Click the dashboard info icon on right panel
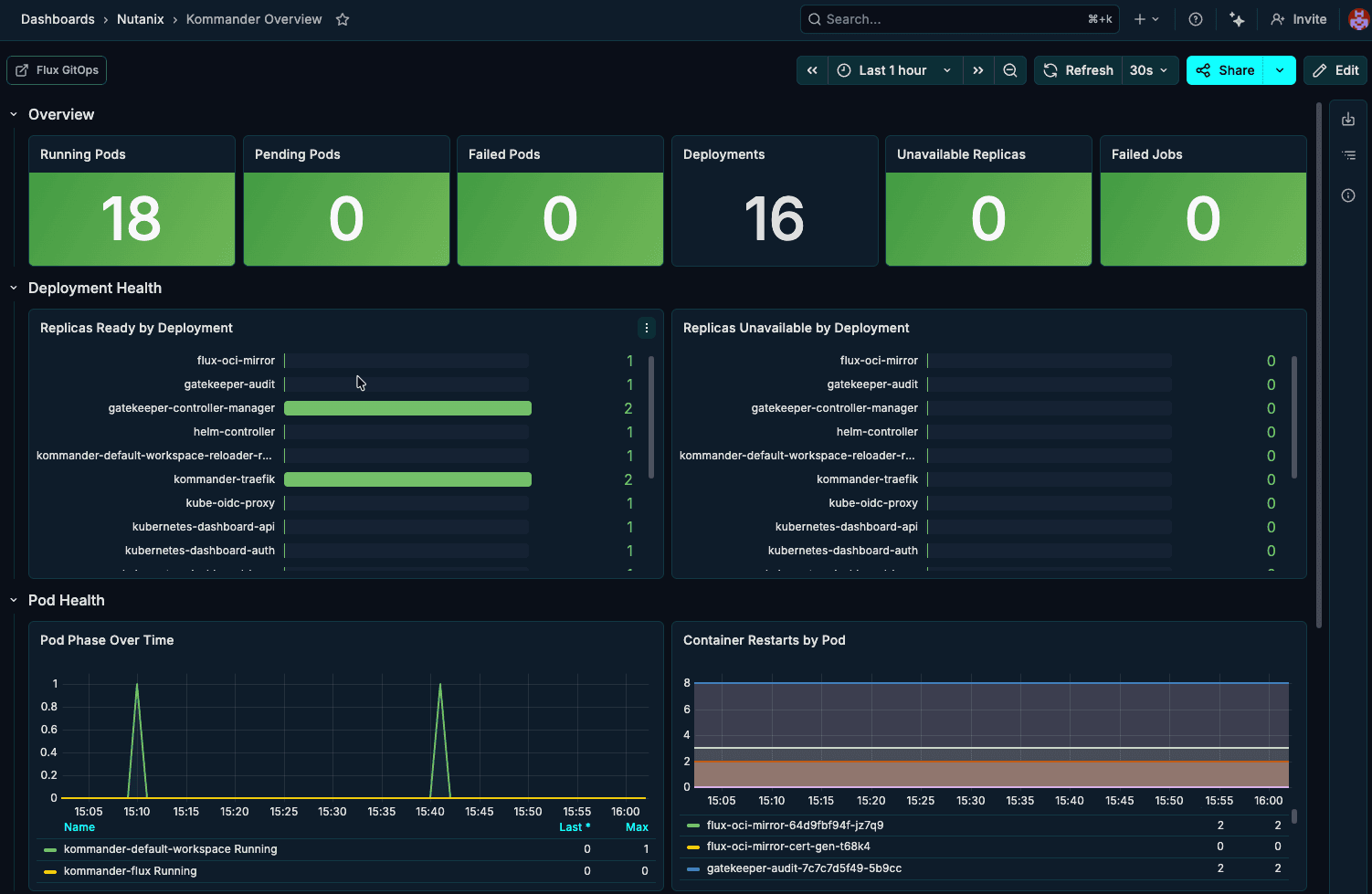This screenshot has width=1372, height=894. 1349,195
